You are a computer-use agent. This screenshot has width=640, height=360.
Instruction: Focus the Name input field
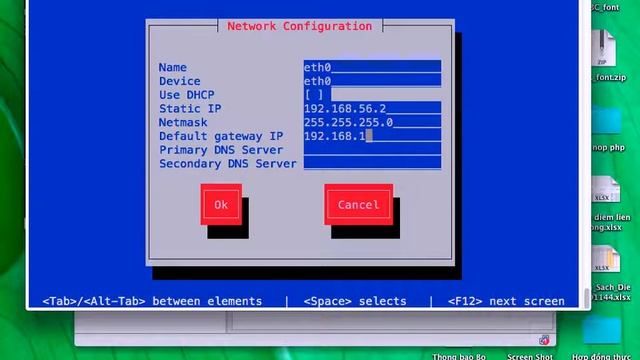click(372, 67)
